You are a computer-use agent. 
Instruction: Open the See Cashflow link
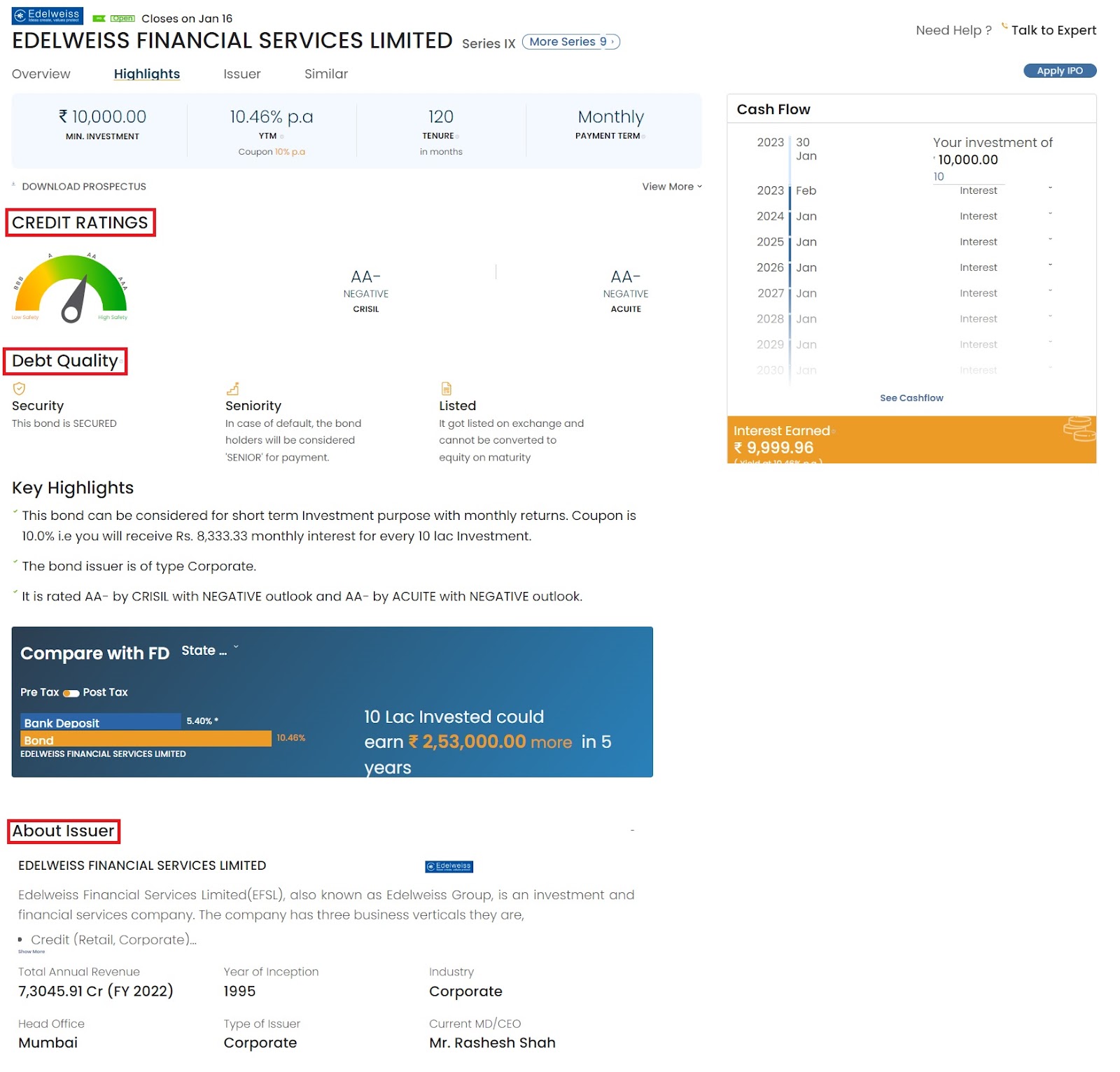(911, 398)
